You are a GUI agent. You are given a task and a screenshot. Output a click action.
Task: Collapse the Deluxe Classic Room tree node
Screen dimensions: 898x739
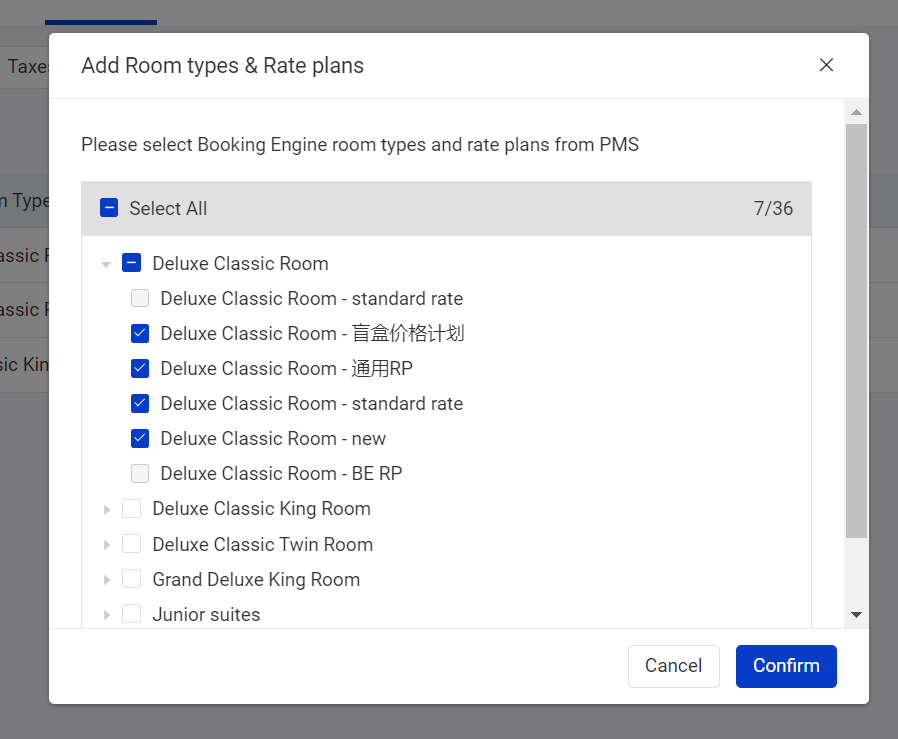tap(106, 264)
